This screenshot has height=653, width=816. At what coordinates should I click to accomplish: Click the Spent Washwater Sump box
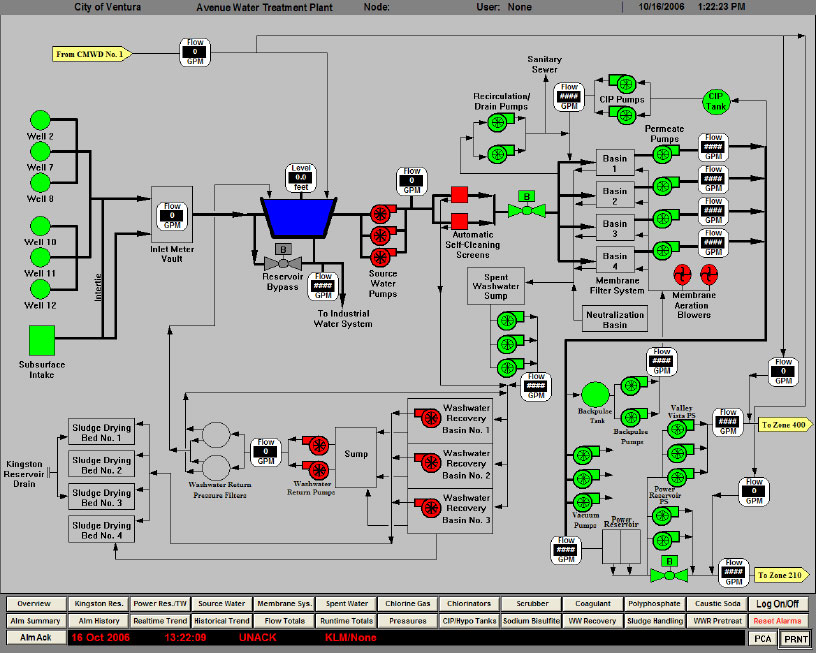495,286
